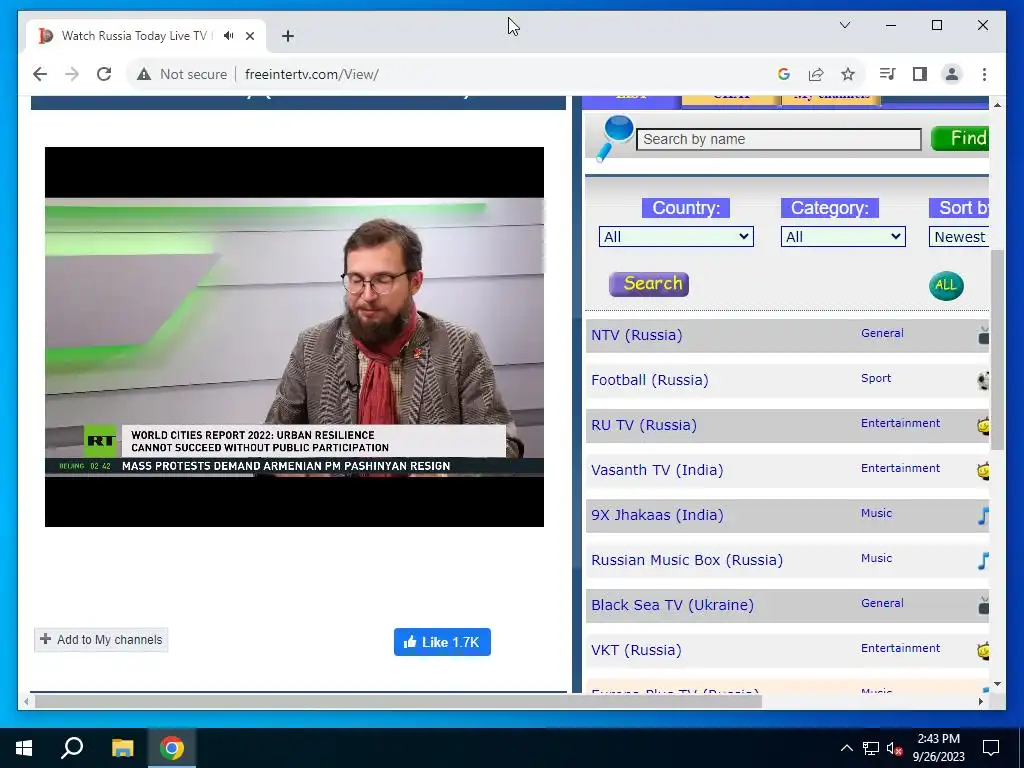Open Football (Russia) channel
Screen dimensions: 1024x768
point(650,380)
